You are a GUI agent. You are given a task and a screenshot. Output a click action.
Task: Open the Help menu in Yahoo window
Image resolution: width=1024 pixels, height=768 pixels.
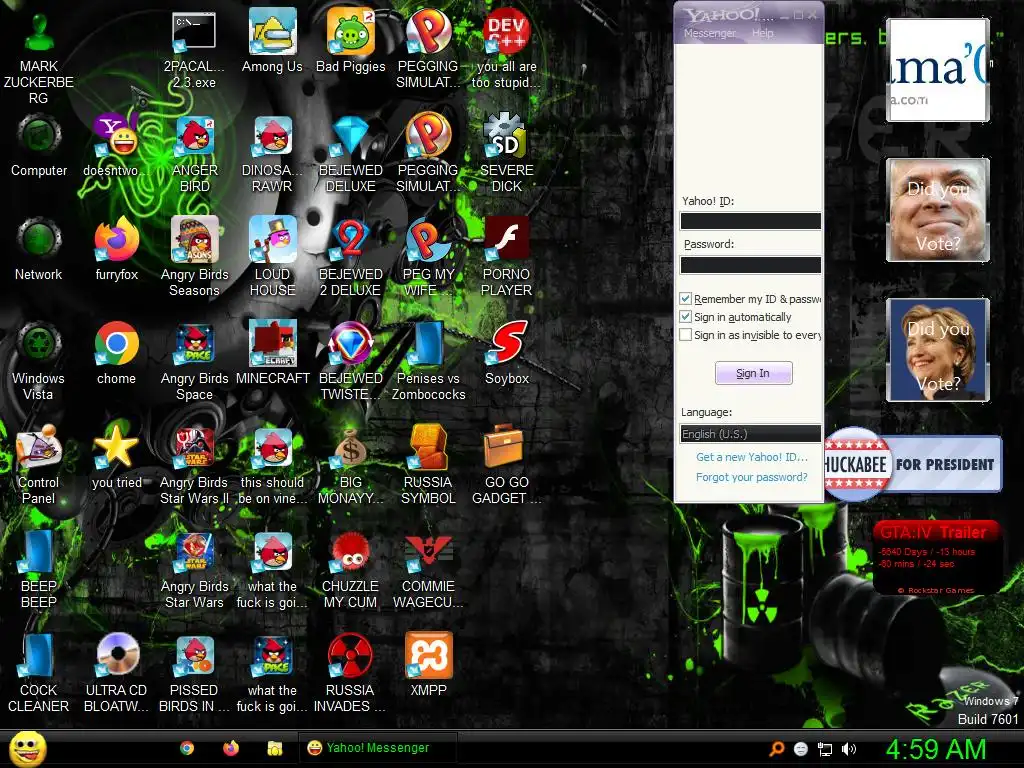tap(762, 33)
